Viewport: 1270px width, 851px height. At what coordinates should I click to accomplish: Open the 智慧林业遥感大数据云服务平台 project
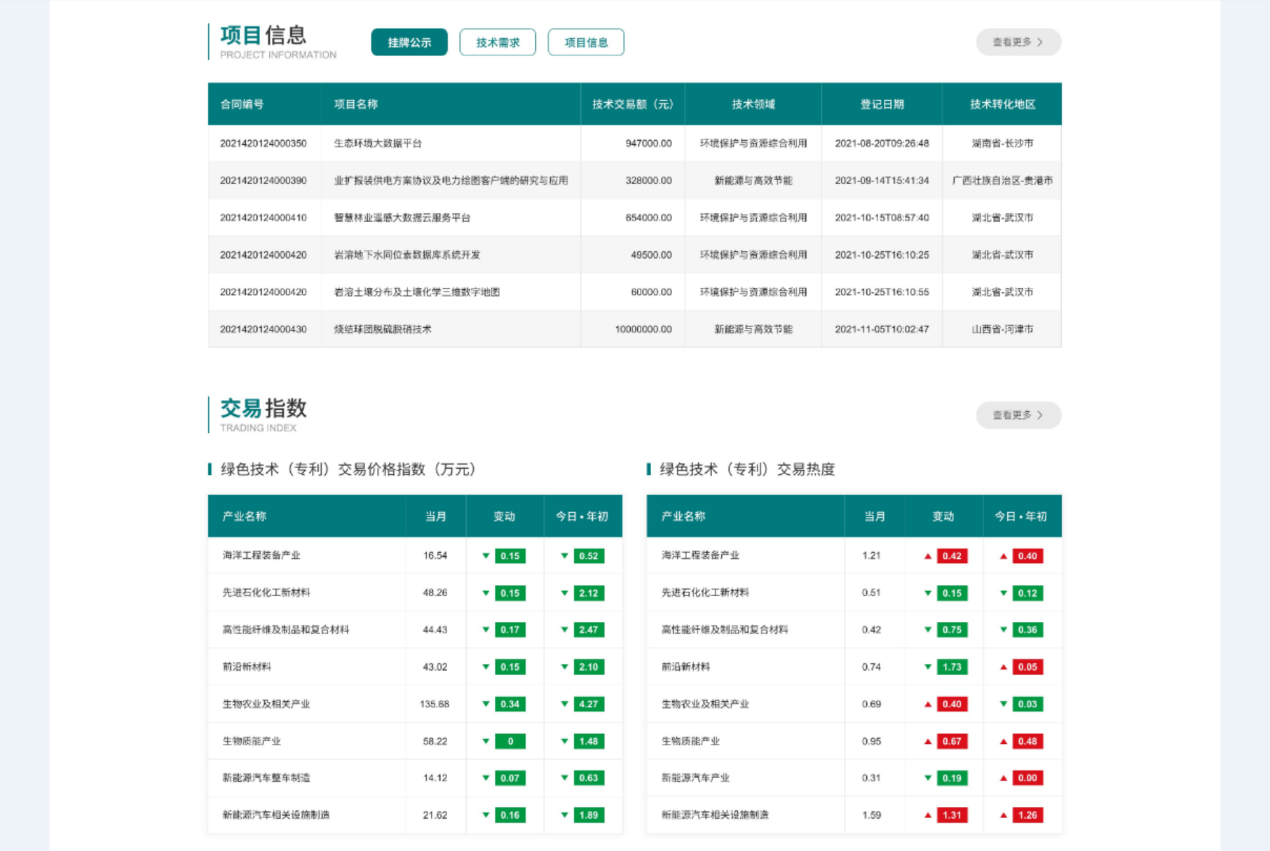pyautogui.click(x=402, y=217)
